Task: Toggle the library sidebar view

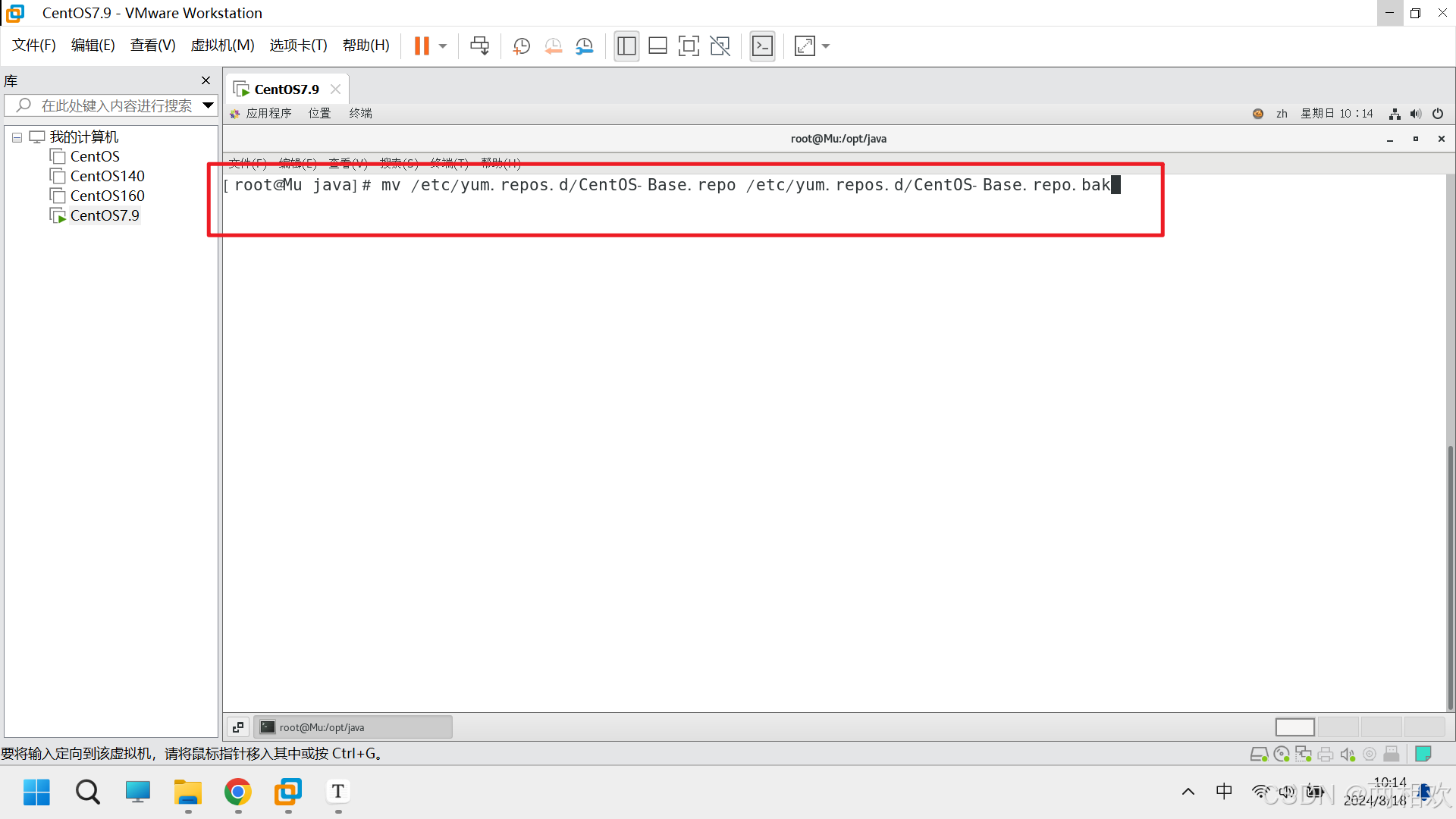Action: (x=626, y=46)
